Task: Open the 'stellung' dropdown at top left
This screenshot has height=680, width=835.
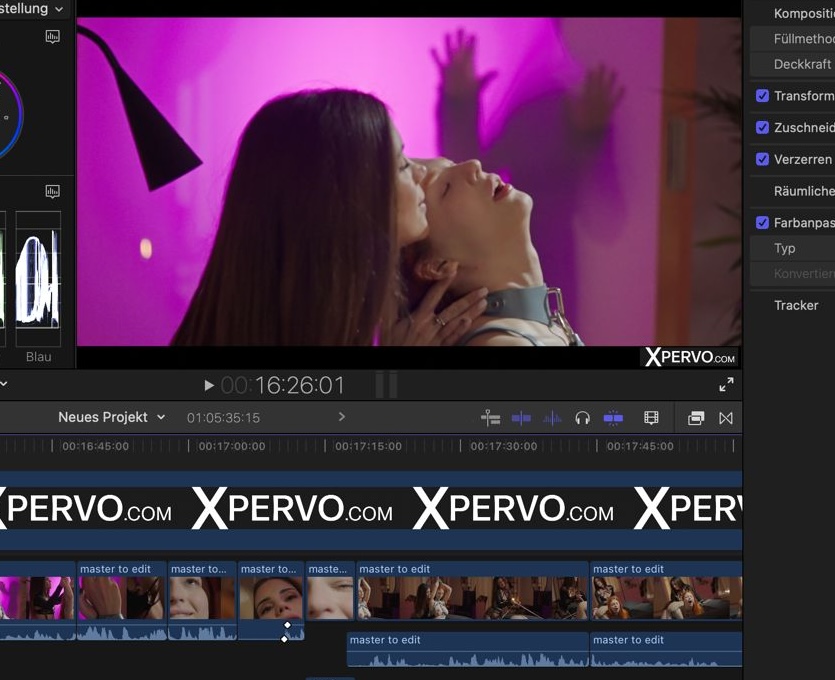Action: [x=31, y=9]
